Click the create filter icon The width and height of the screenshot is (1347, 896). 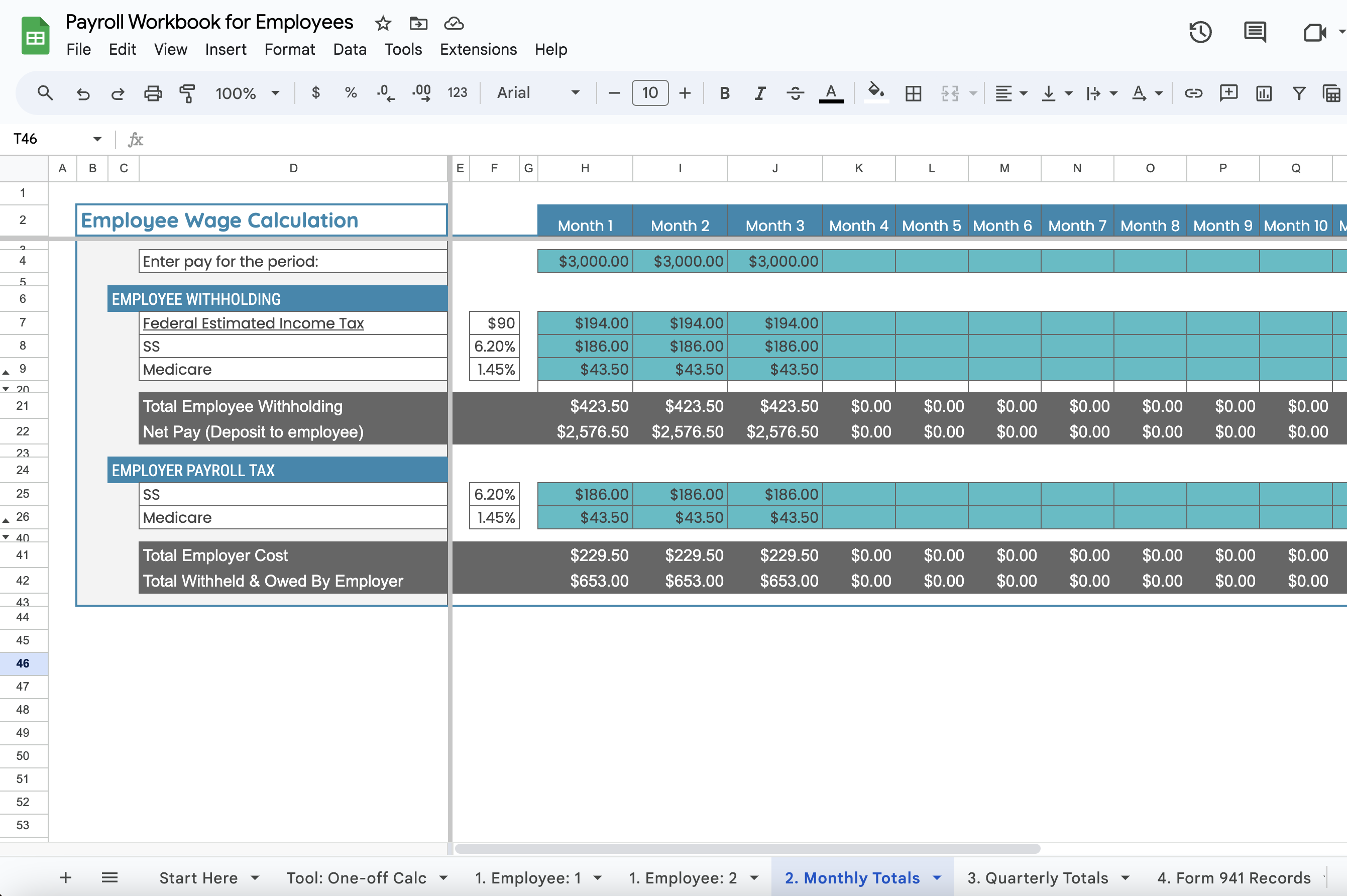(1298, 93)
